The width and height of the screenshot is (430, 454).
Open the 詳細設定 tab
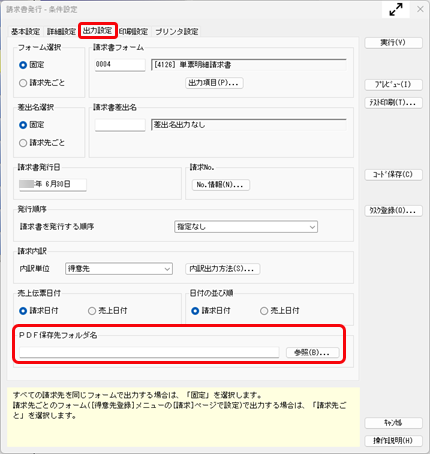click(x=61, y=32)
